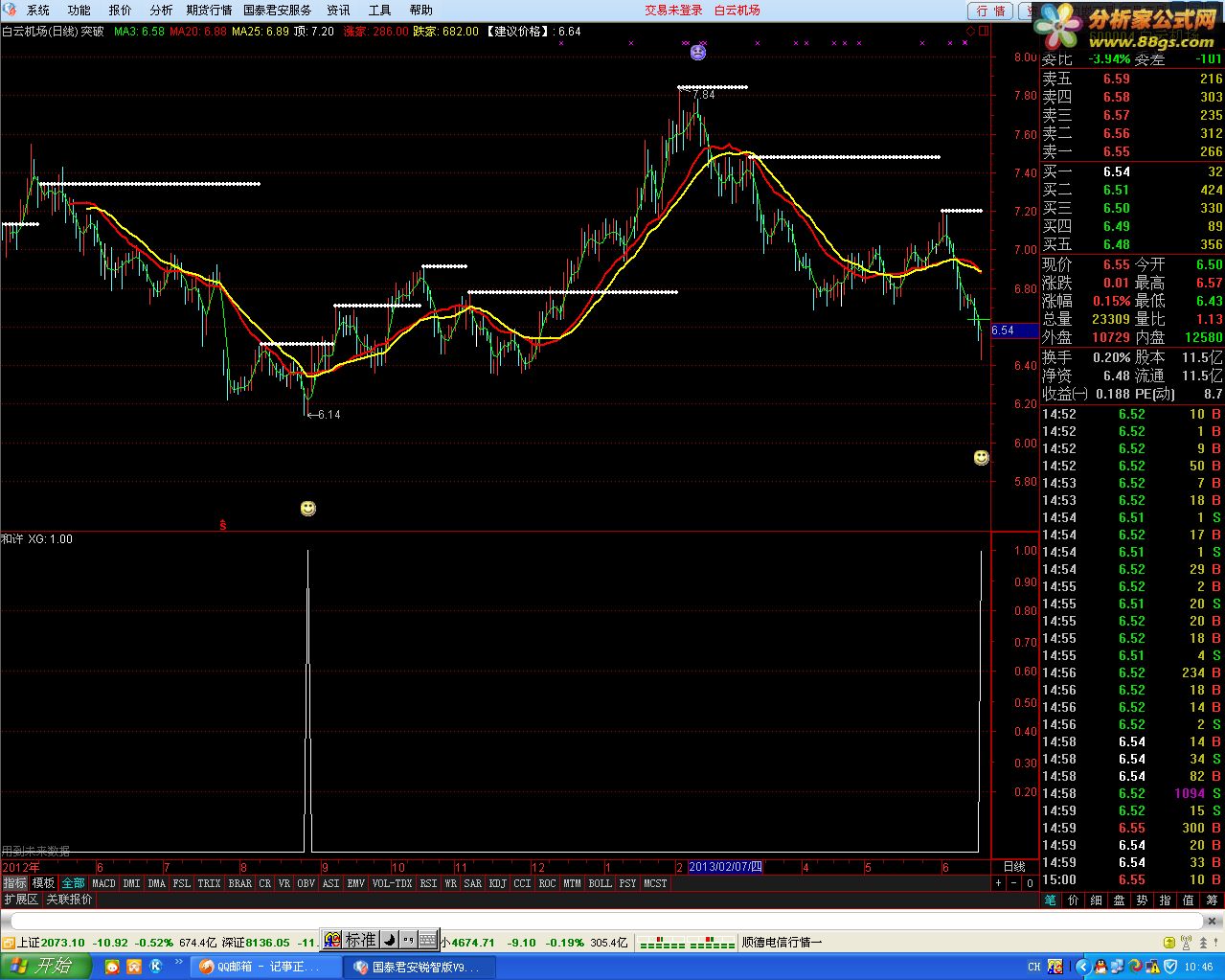This screenshot has width=1225, height=980.
Task: Click the status bar icon left of 上证
Action: [8, 943]
